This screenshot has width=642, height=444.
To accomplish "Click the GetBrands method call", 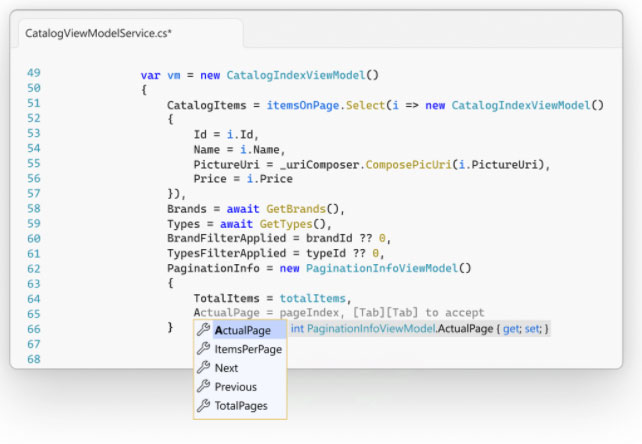I will 297,209.
